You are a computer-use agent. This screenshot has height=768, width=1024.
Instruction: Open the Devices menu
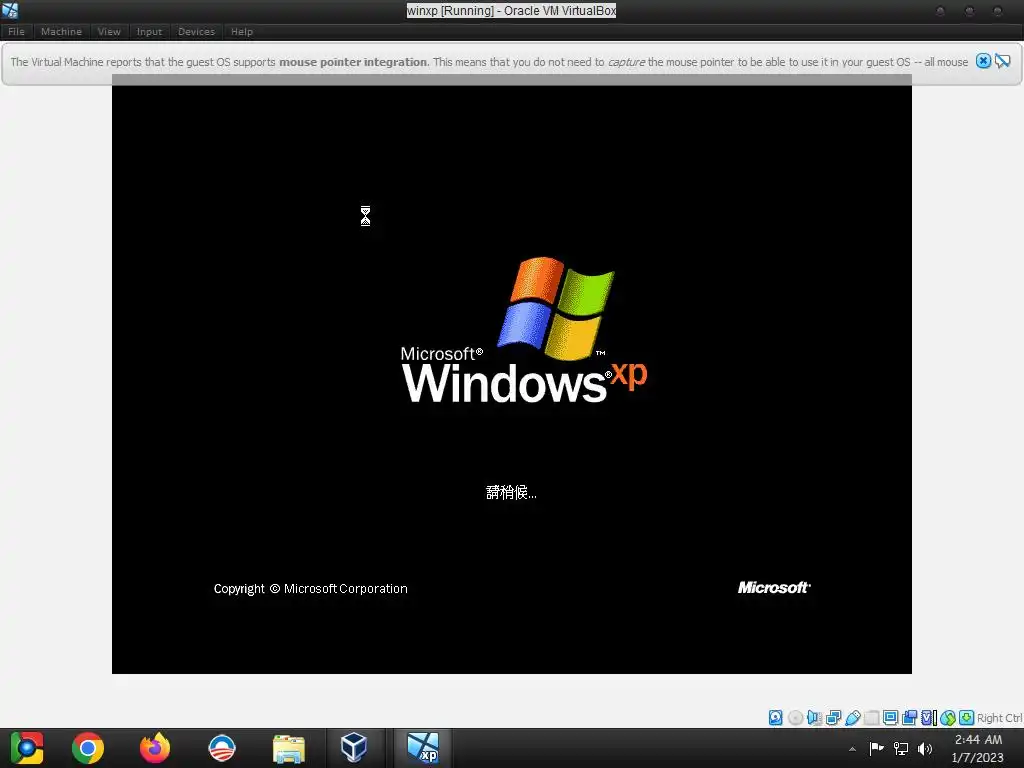[x=196, y=31]
